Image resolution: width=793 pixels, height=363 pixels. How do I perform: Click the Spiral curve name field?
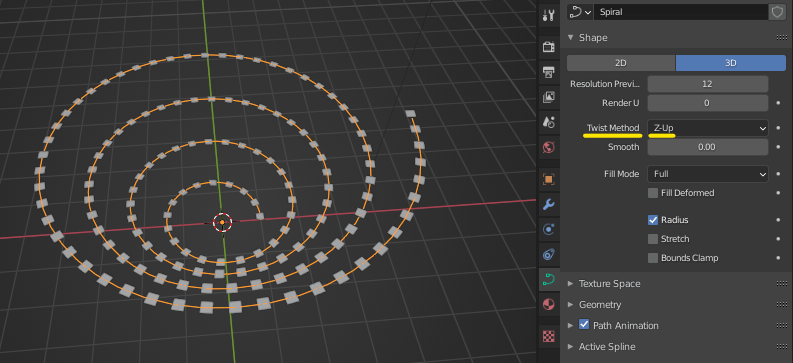click(681, 12)
